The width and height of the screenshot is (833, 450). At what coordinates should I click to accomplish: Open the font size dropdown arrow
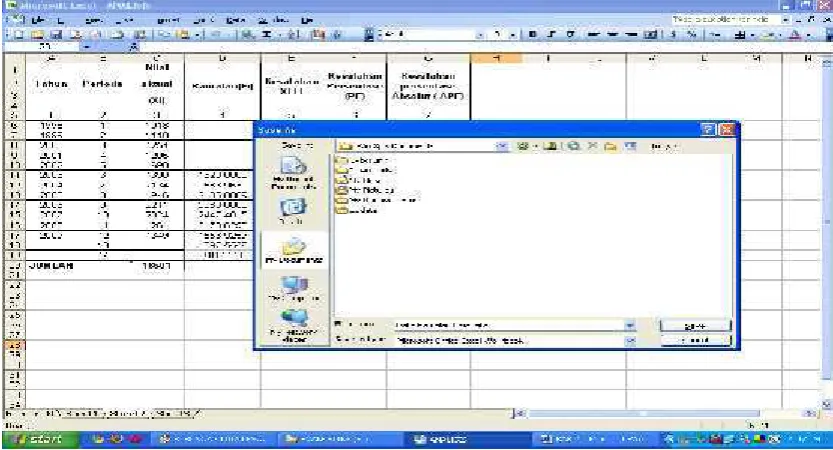pos(513,35)
